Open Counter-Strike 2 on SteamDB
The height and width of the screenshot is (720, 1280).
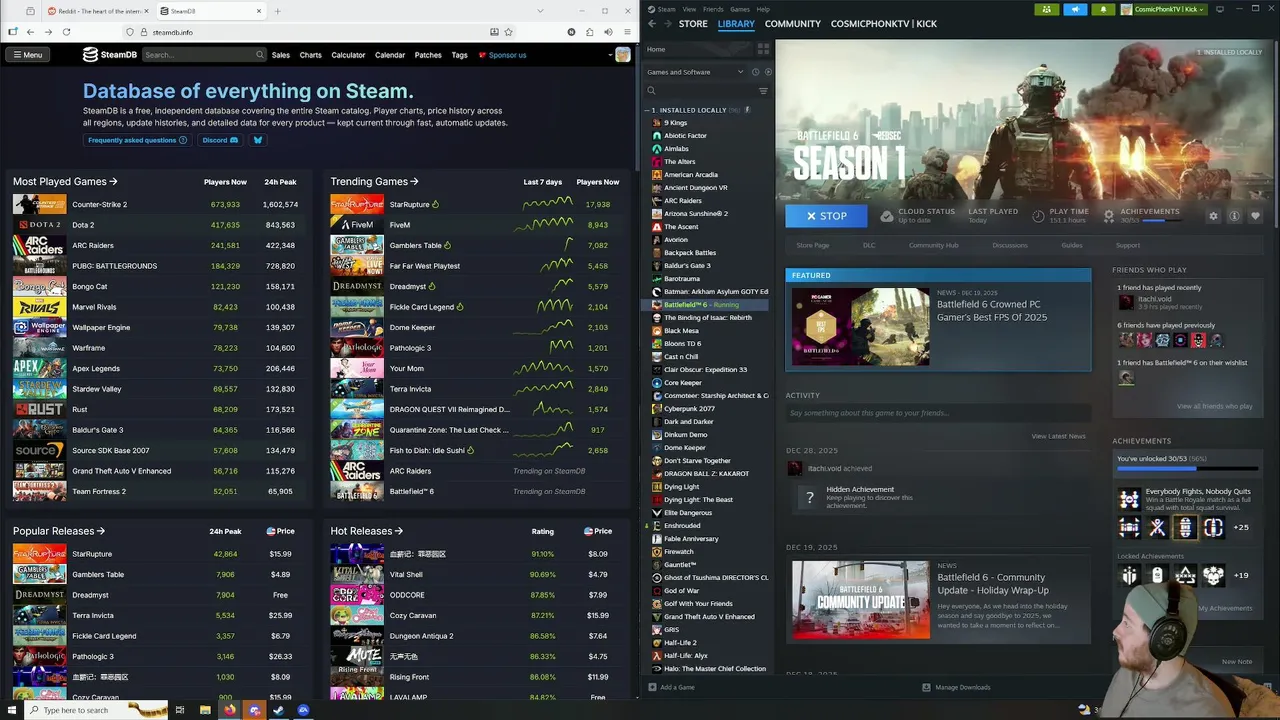(99, 204)
